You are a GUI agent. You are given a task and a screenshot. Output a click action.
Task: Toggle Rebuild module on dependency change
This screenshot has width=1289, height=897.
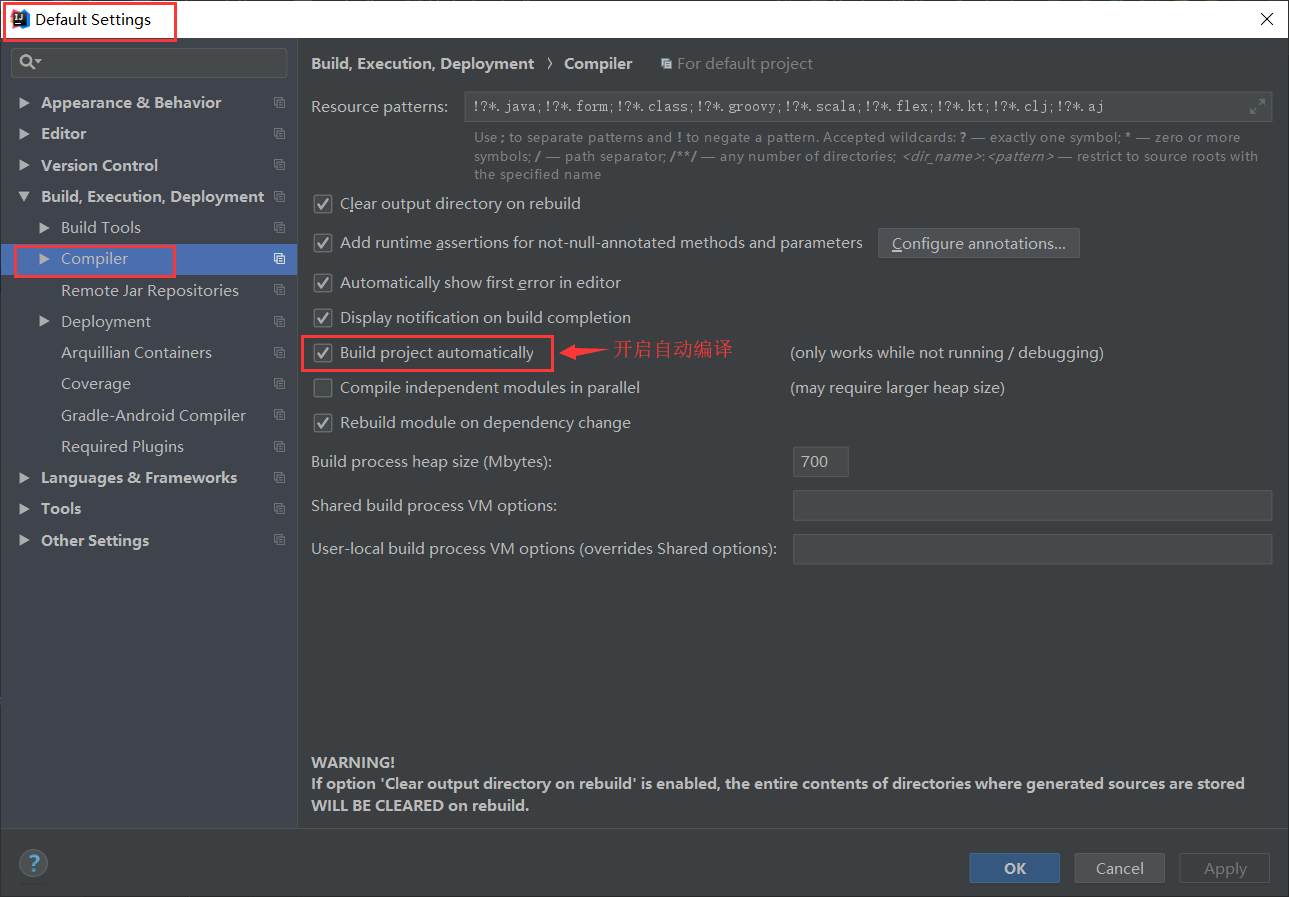(323, 423)
